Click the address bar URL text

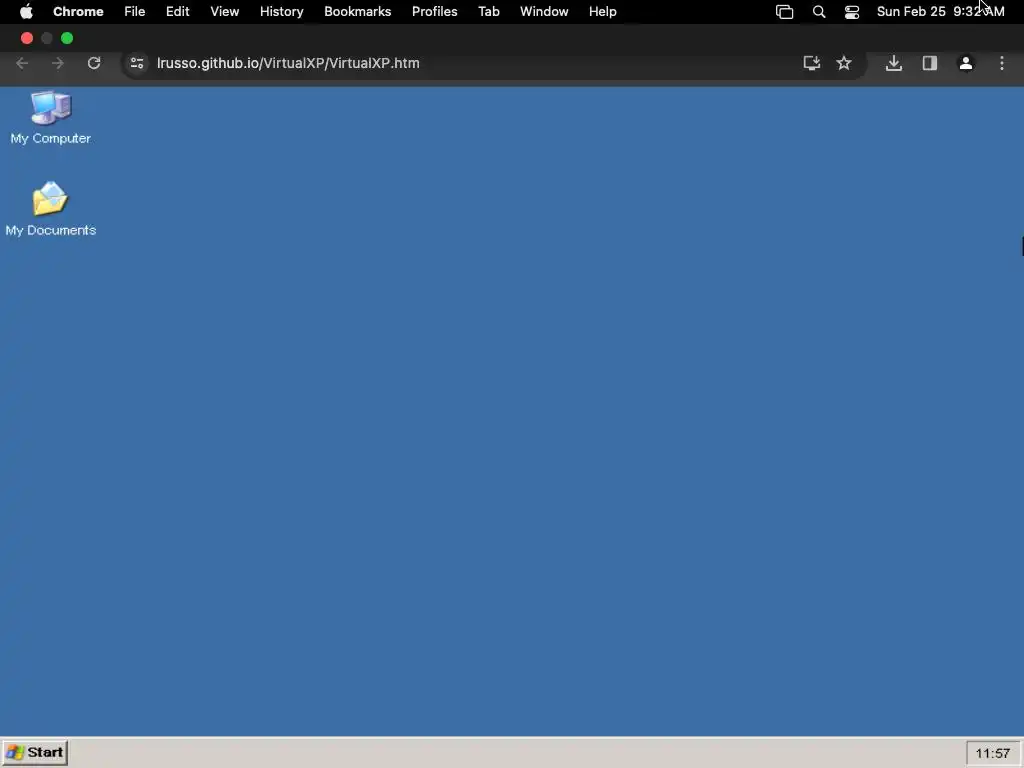pos(288,63)
